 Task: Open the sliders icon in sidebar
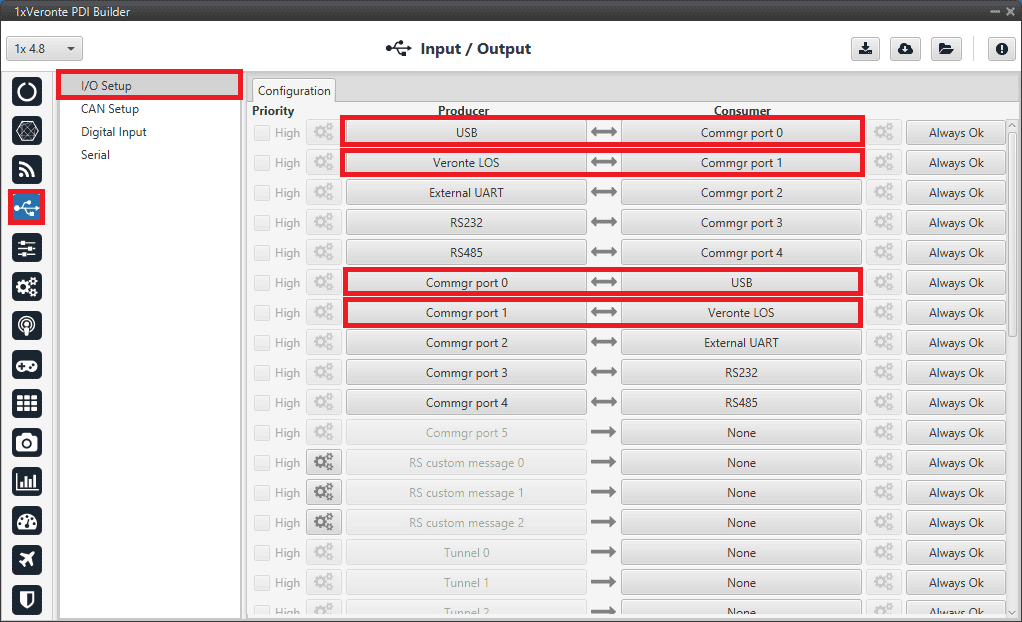pos(27,248)
